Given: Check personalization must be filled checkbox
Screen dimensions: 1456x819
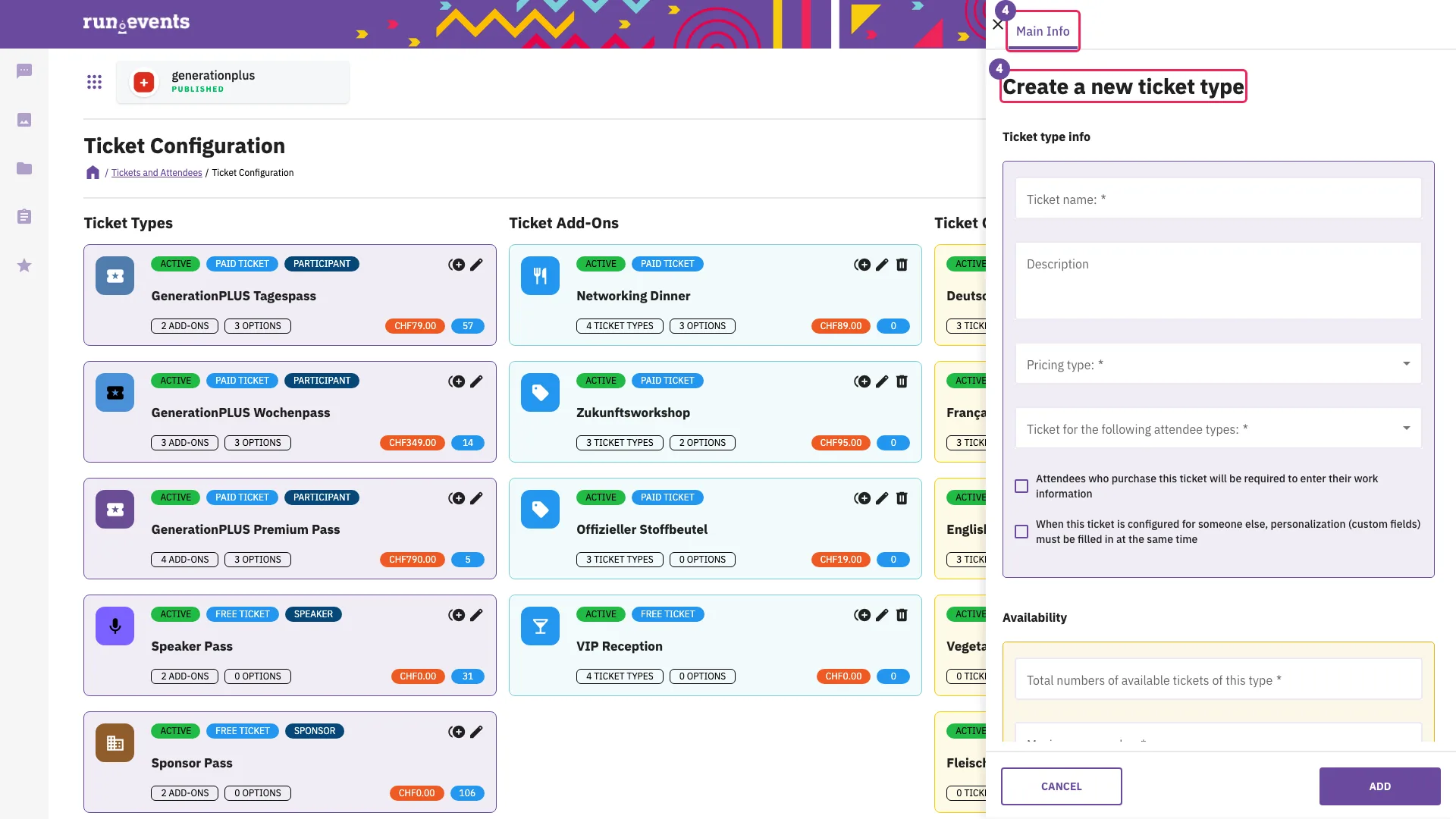Looking at the screenshot, I should tap(1021, 532).
